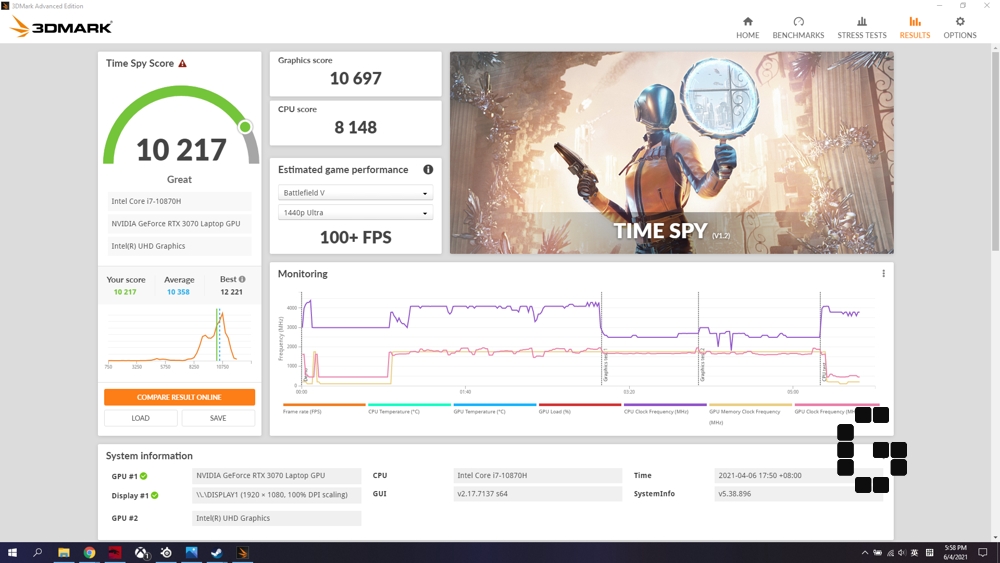Open Steam from taskbar
This screenshot has height=563, width=1000.
(x=217, y=552)
